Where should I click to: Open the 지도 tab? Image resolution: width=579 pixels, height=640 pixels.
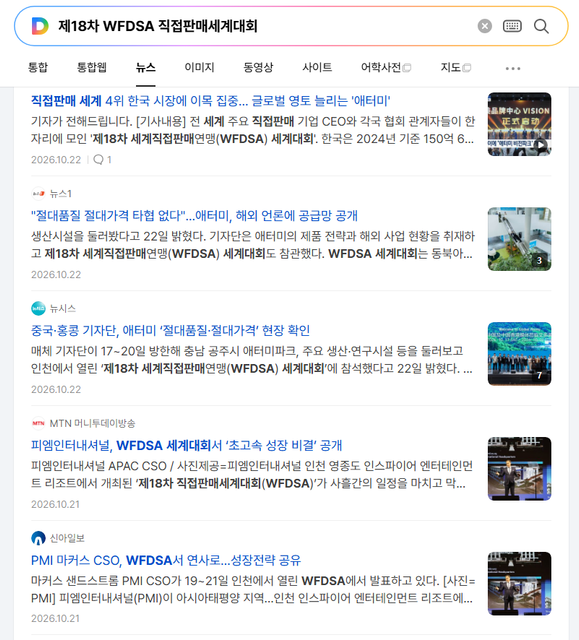pos(456,67)
